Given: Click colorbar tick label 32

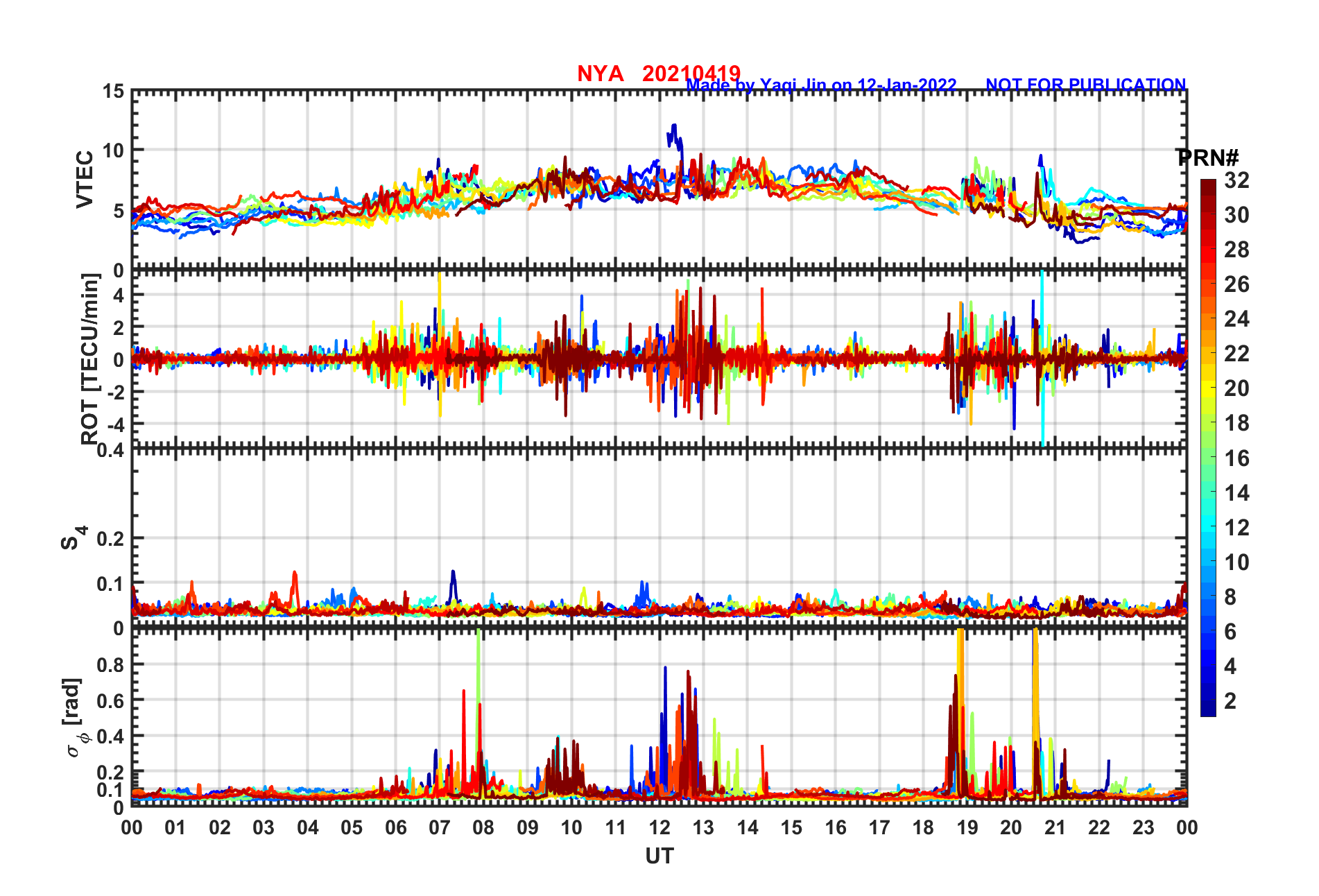Looking at the screenshot, I should click(x=1236, y=180).
